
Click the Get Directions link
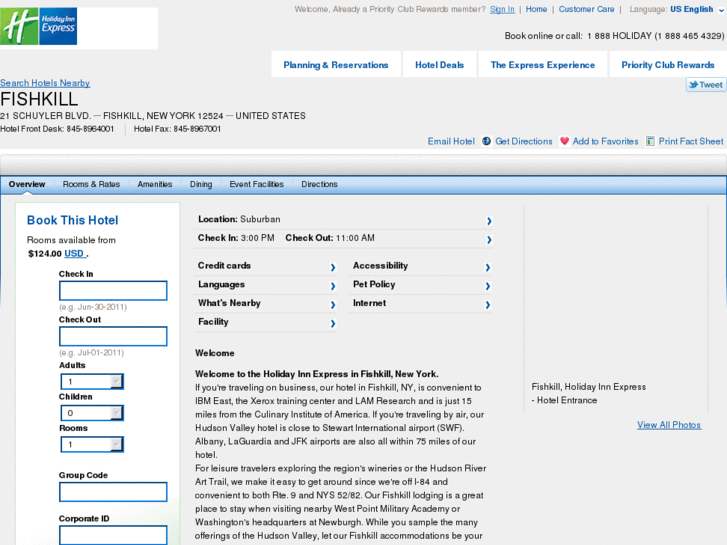(x=523, y=141)
